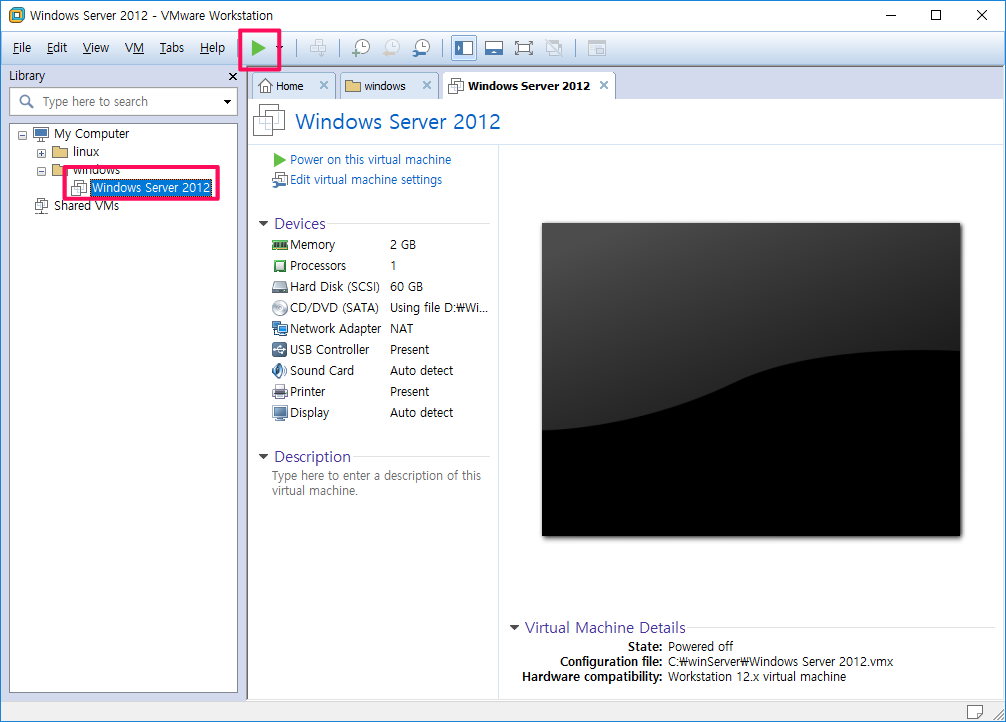Enter full screen mode icon

(524, 48)
